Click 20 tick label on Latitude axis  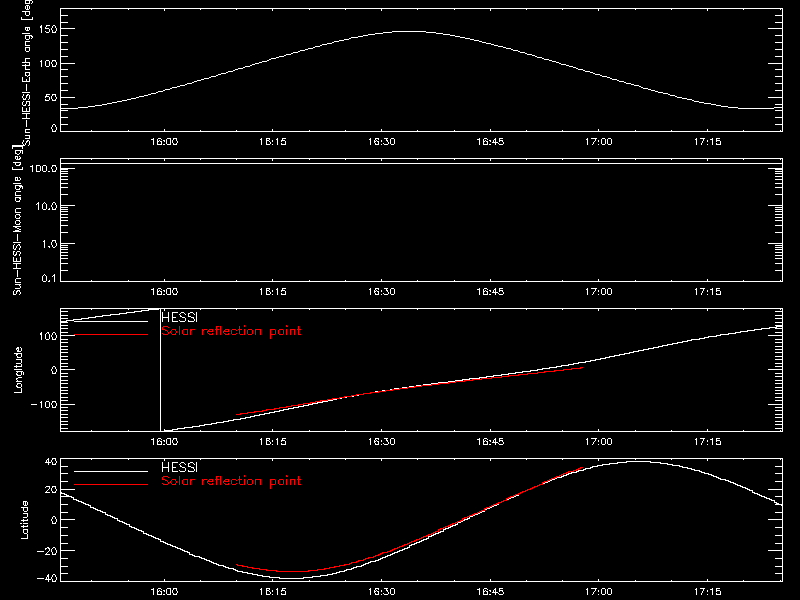(51, 490)
